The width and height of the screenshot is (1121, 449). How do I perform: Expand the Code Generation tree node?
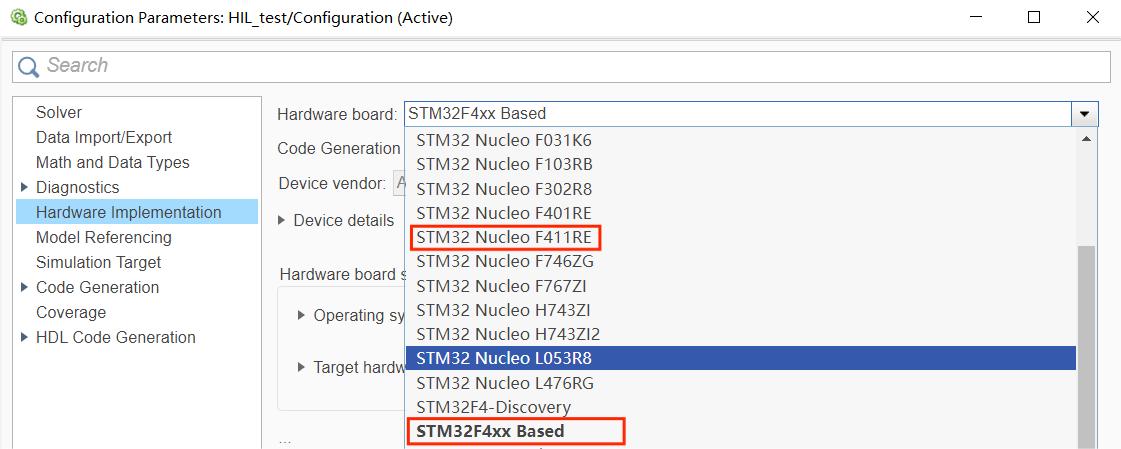(x=24, y=287)
